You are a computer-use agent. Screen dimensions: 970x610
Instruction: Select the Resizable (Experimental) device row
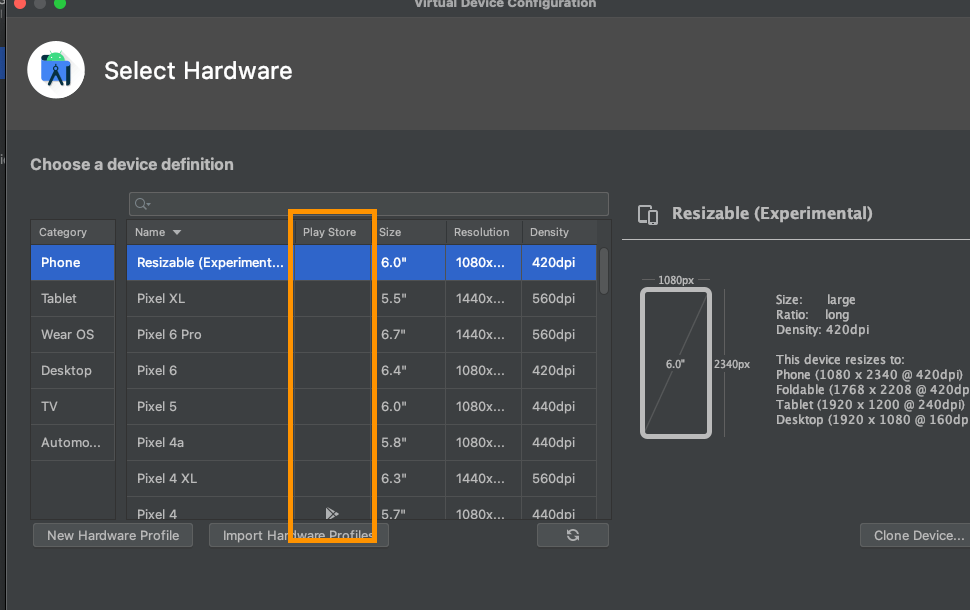click(x=362, y=262)
